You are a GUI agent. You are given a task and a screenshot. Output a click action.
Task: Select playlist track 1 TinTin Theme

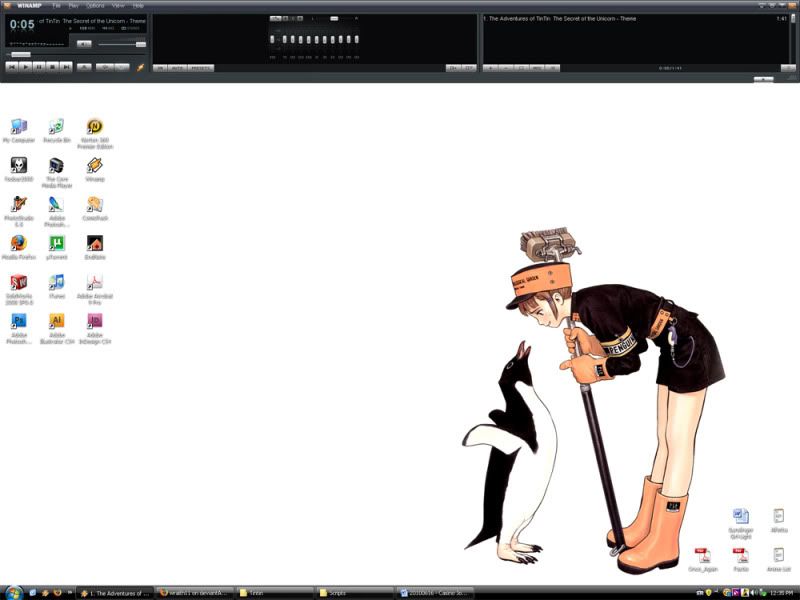pyautogui.click(x=635, y=18)
